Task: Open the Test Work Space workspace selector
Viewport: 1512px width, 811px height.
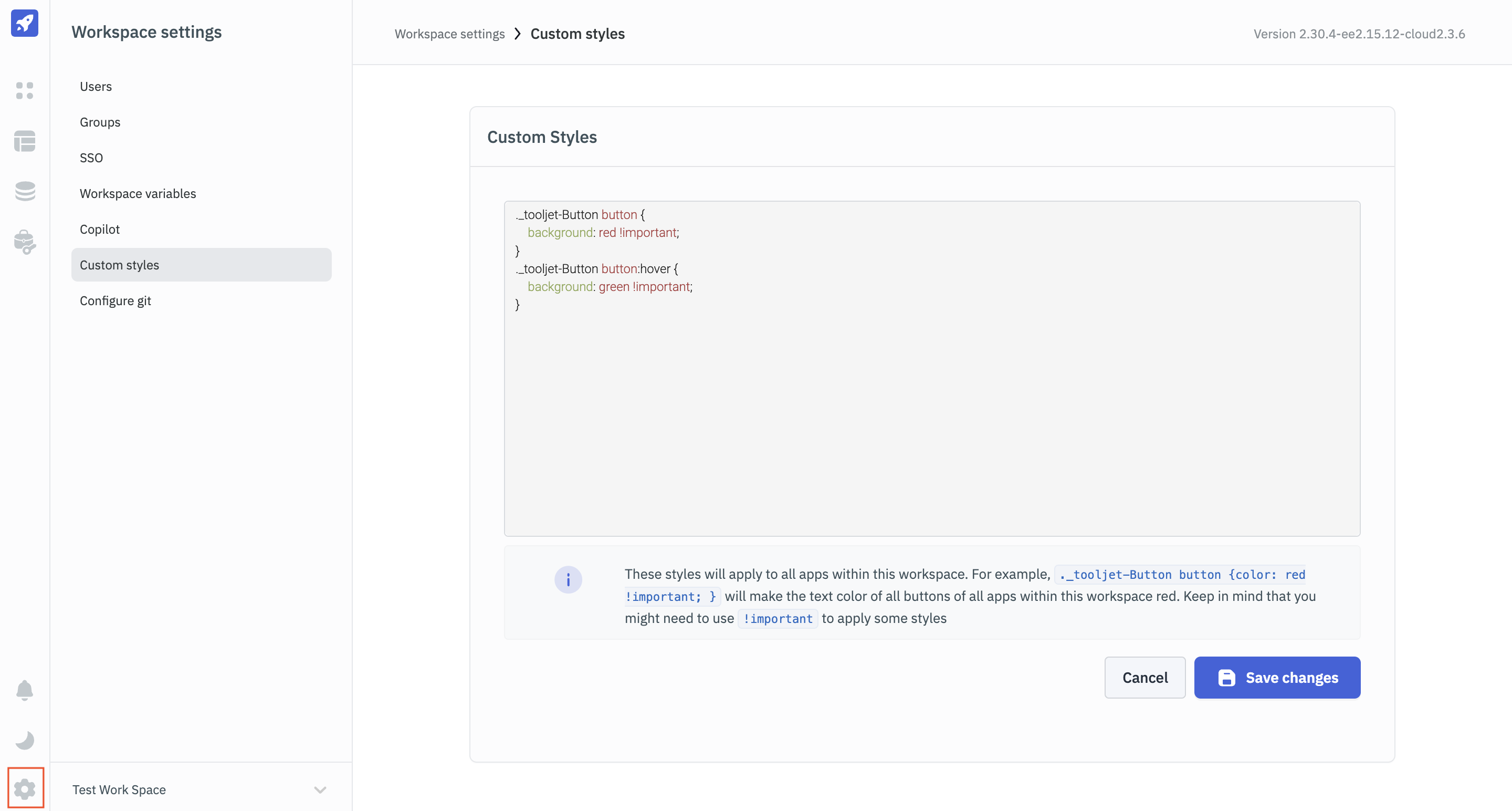Action: click(x=119, y=790)
